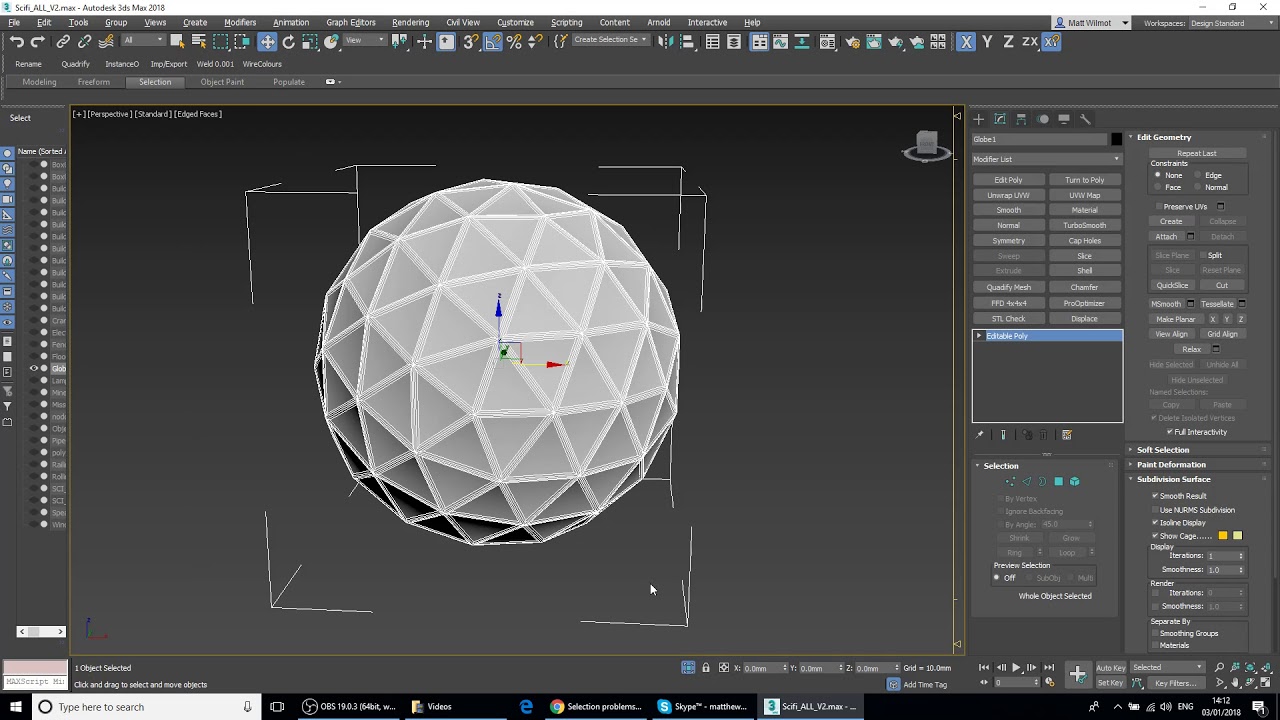Switch to the Object Paint ribbon tab
Viewport: 1280px width, 720px height.
tap(222, 82)
